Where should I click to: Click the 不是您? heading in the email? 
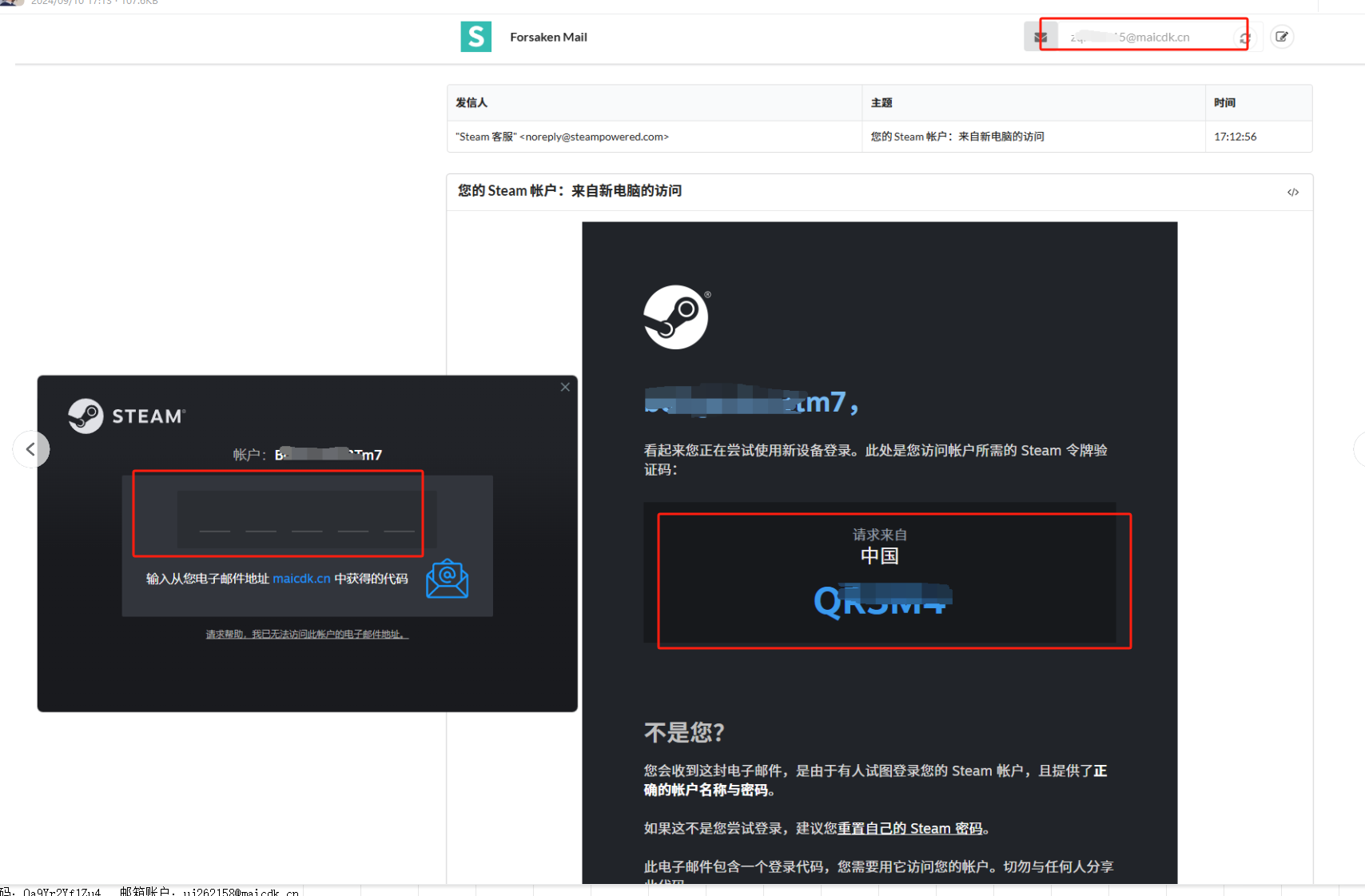(684, 732)
